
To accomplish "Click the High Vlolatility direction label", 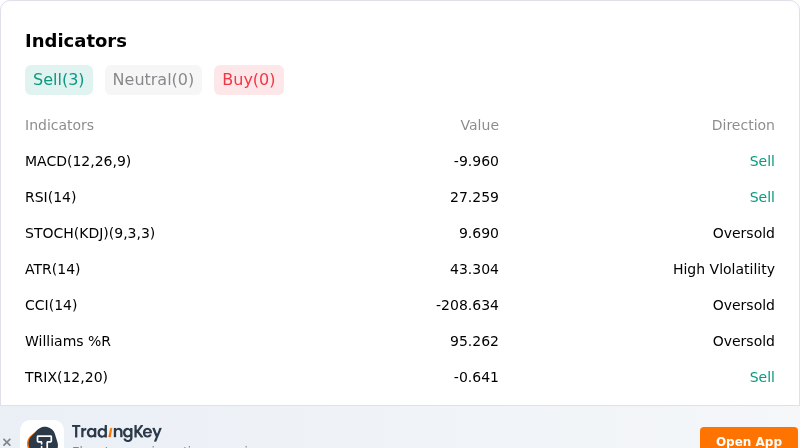I will pos(723,269).
